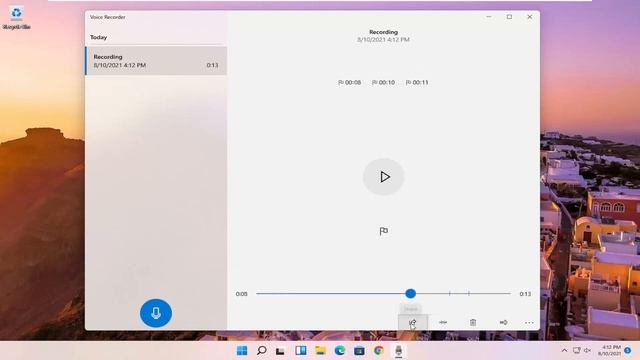Select the Recycle Bin desktop icon
640x360 pixels.
(16, 18)
